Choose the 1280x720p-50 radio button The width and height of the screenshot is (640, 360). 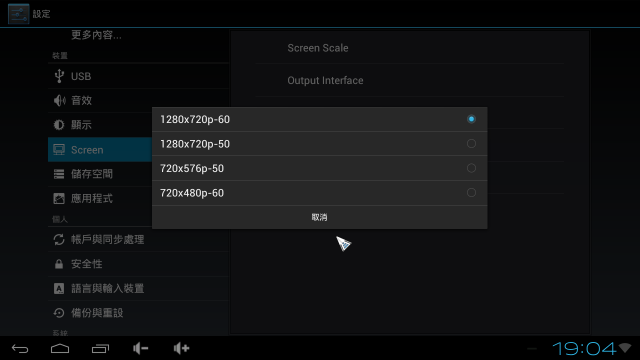pos(471,144)
